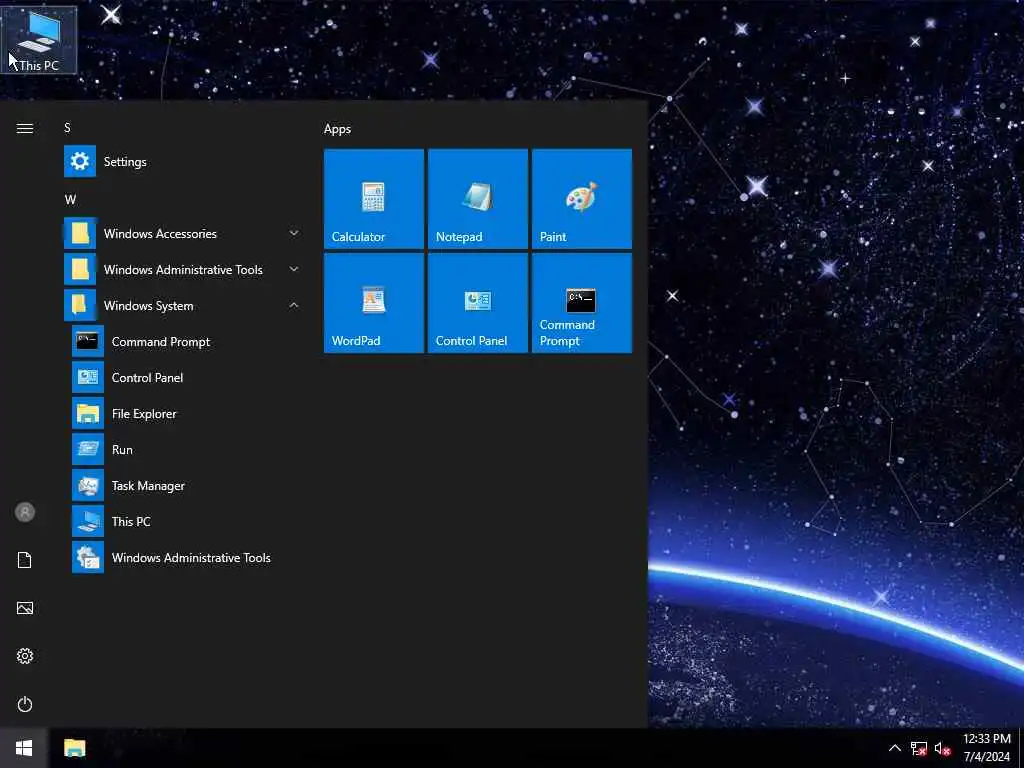
Task: Click the Control Panel label in app list
Action: pyautogui.click(x=147, y=377)
